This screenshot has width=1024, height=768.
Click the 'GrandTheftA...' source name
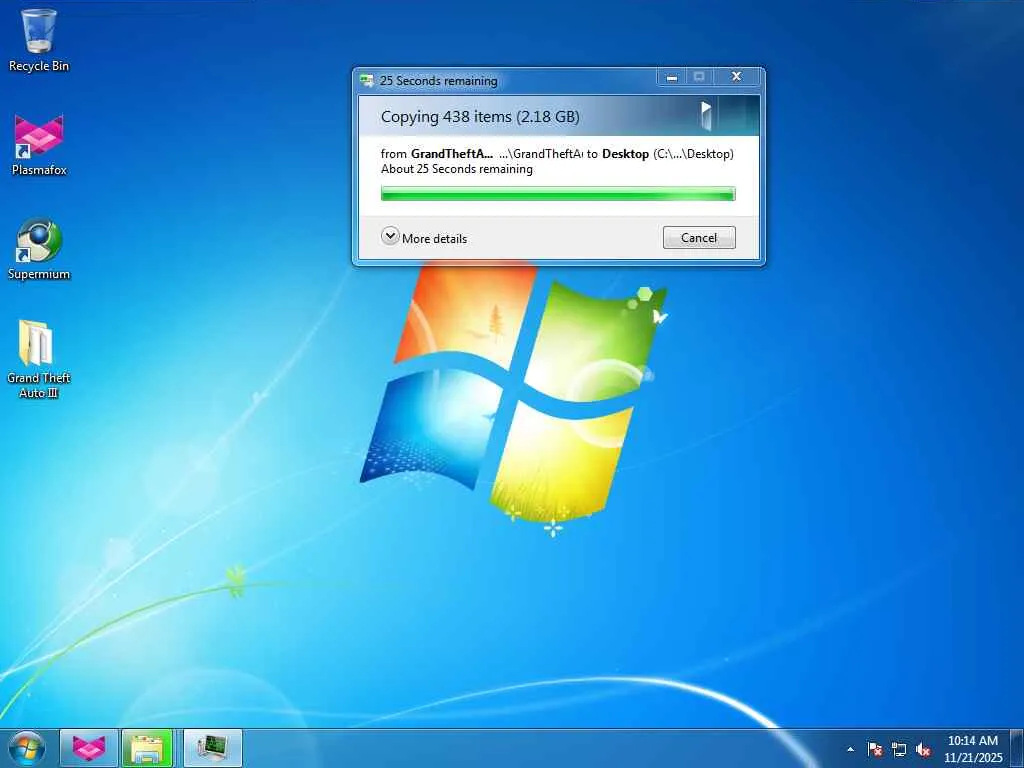click(452, 154)
